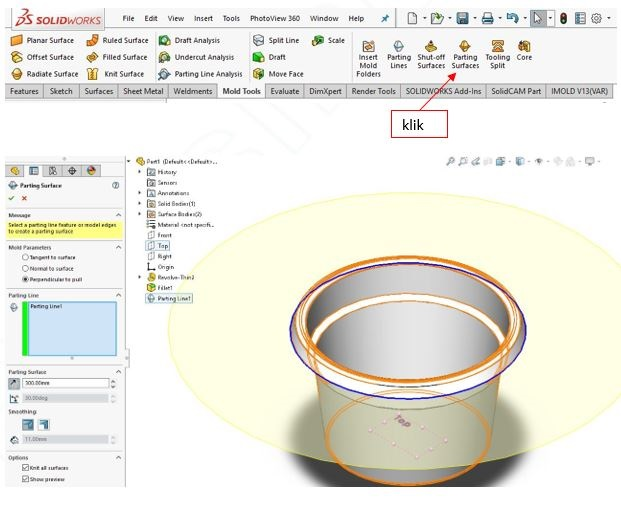Viewport: 621px width, 524px height.
Task: Click the green OK checkmark button
Action: [11, 198]
